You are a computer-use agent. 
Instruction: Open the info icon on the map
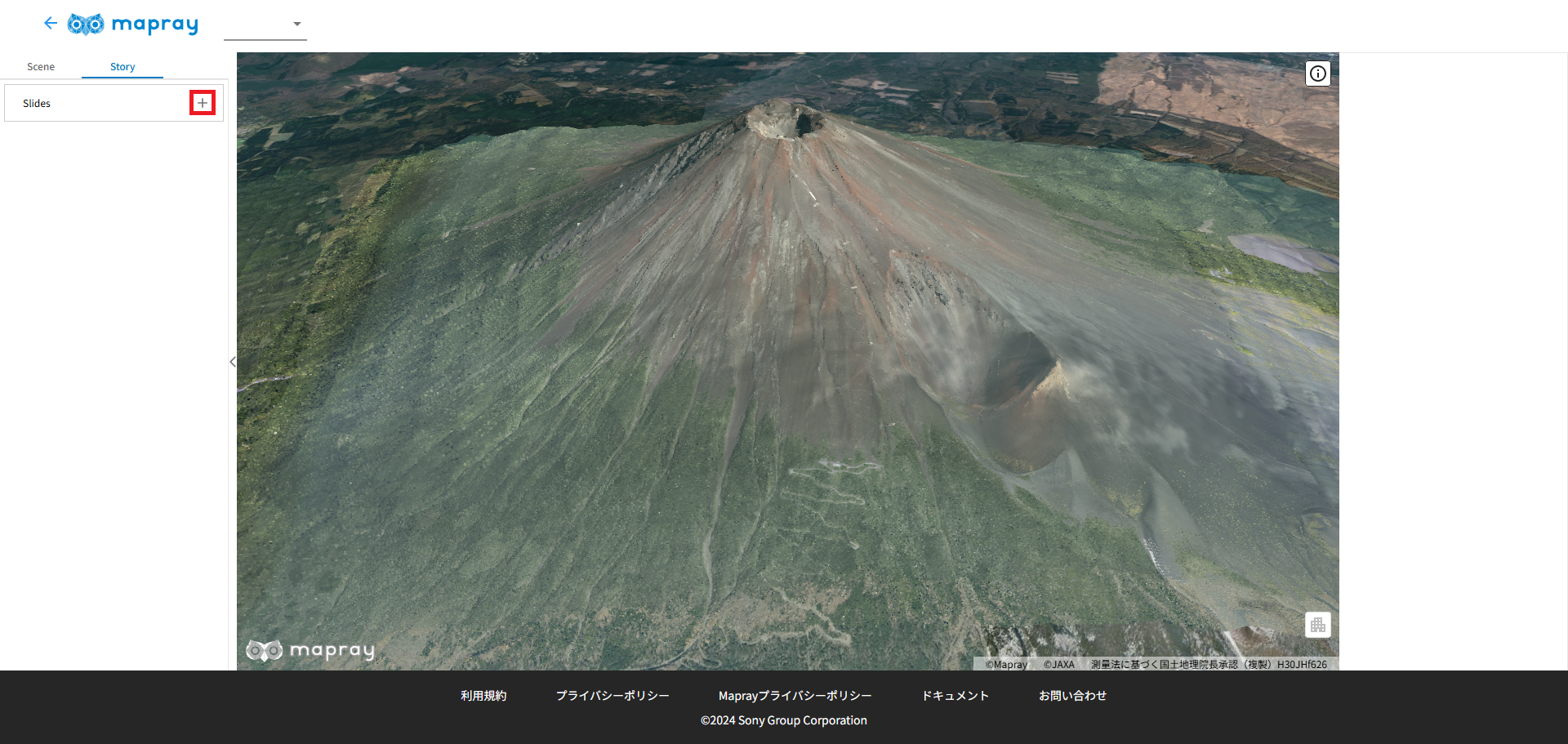(1317, 74)
